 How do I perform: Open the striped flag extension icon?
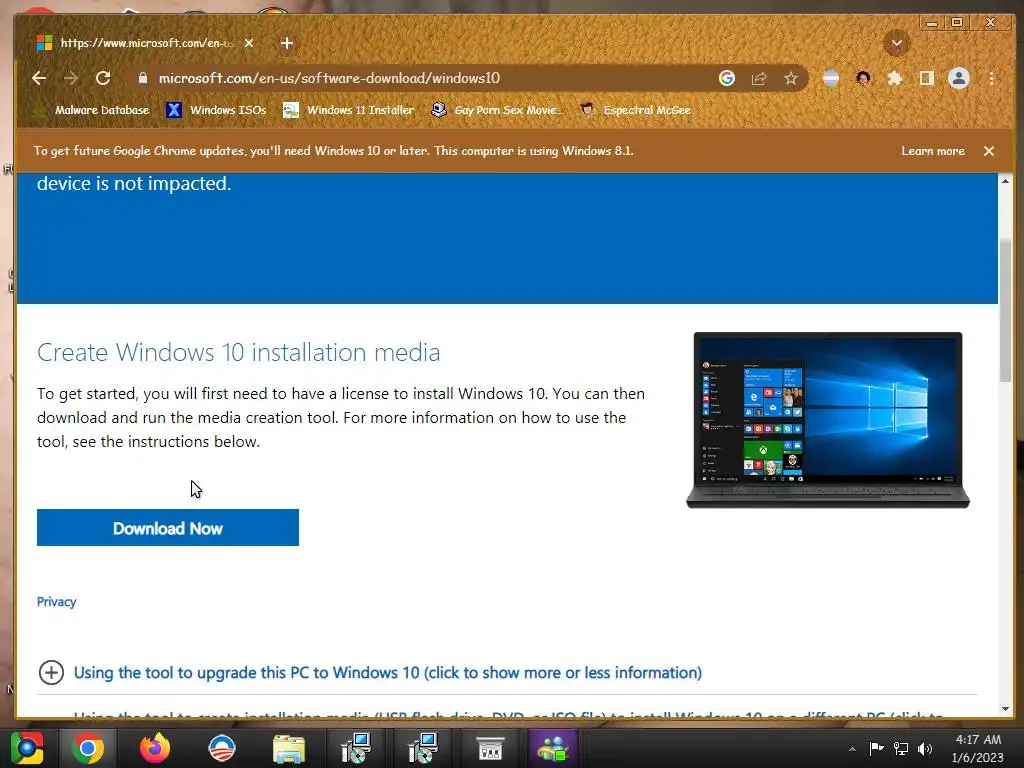tap(831, 78)
